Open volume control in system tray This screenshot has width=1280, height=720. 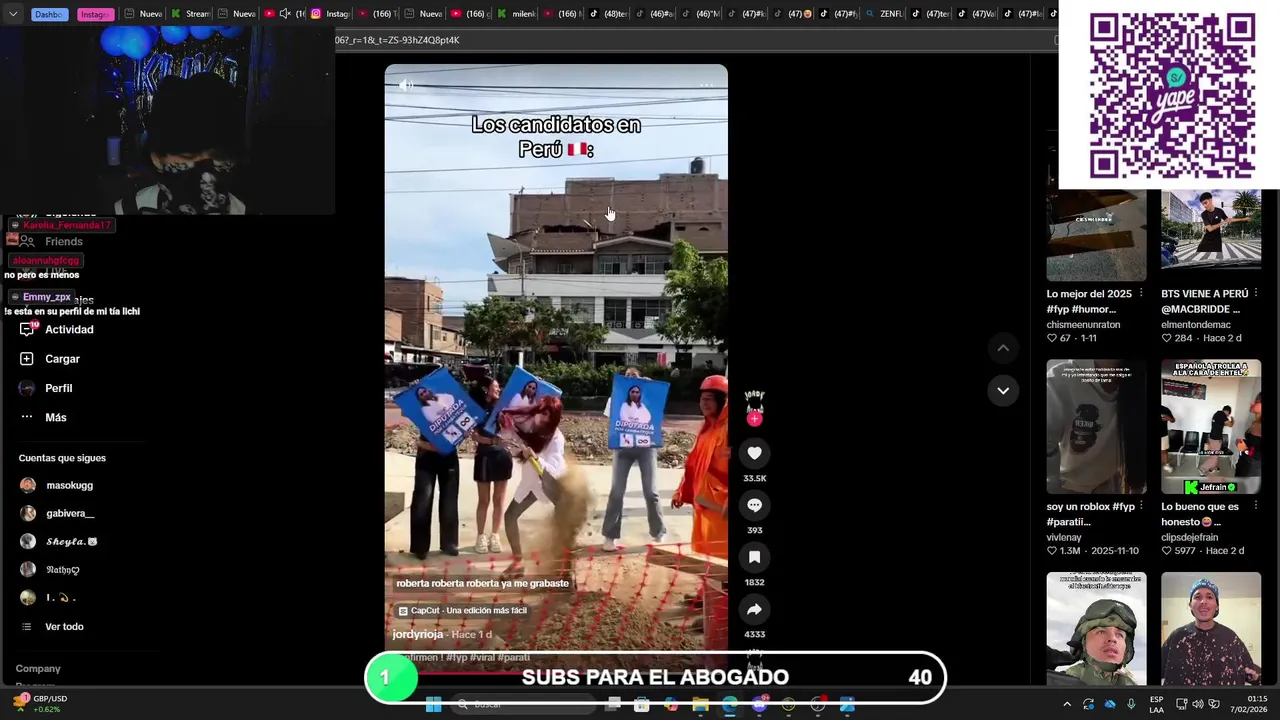pos(1197,704)
